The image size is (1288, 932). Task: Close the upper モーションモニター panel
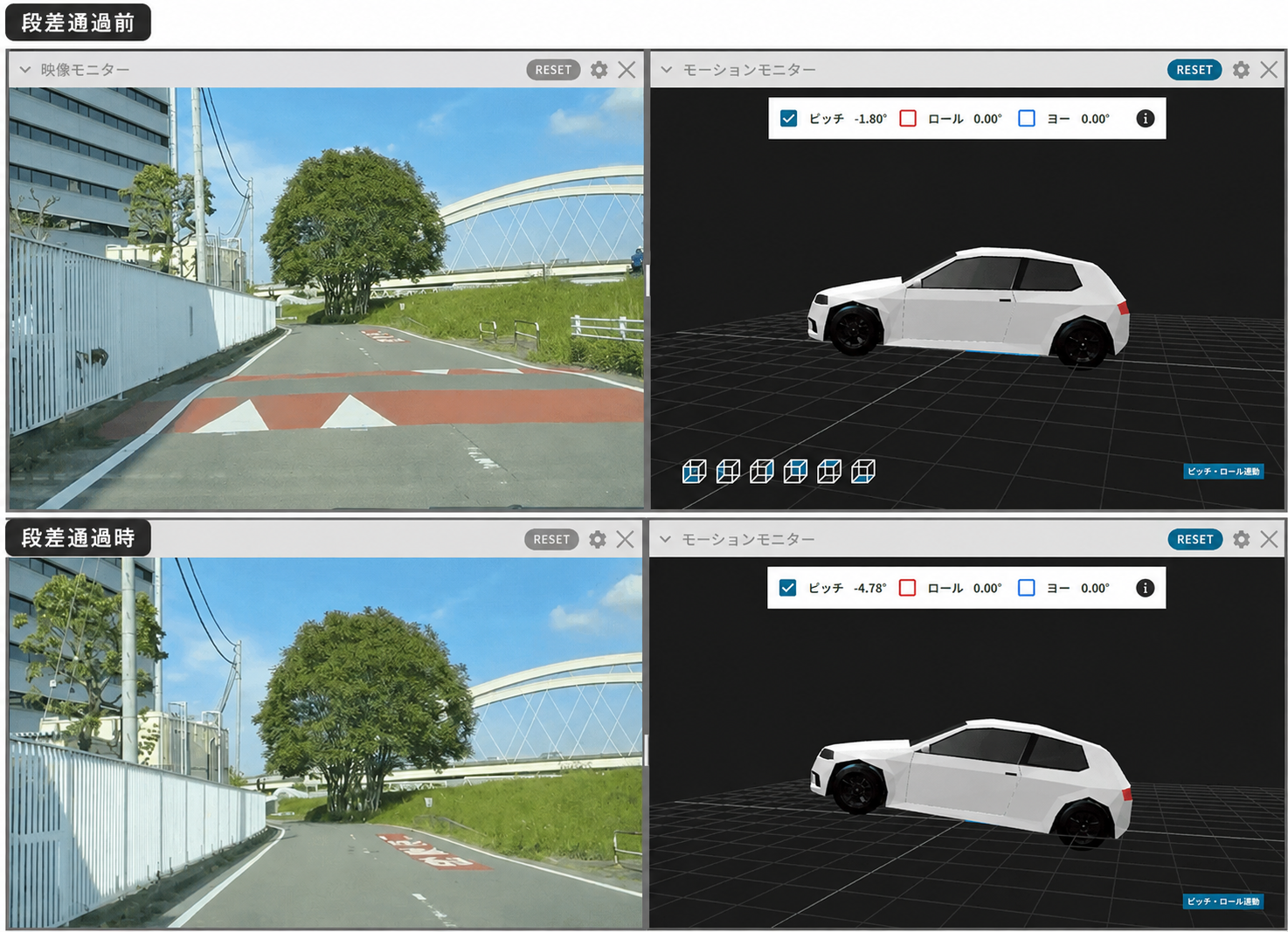point(1269,70)
